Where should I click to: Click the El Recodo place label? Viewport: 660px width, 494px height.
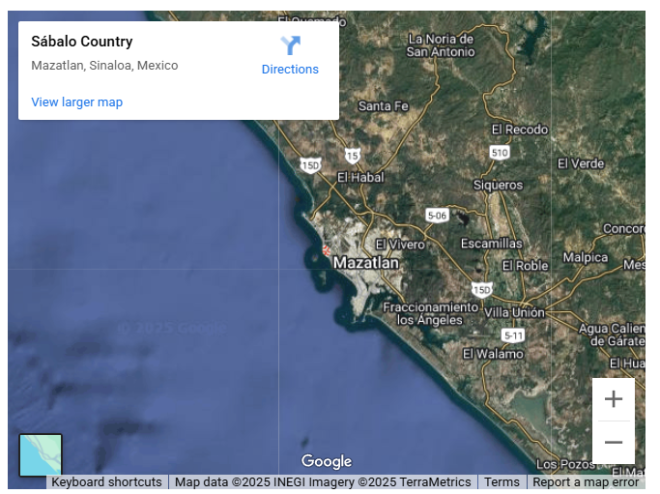click(x=520, y=130)
